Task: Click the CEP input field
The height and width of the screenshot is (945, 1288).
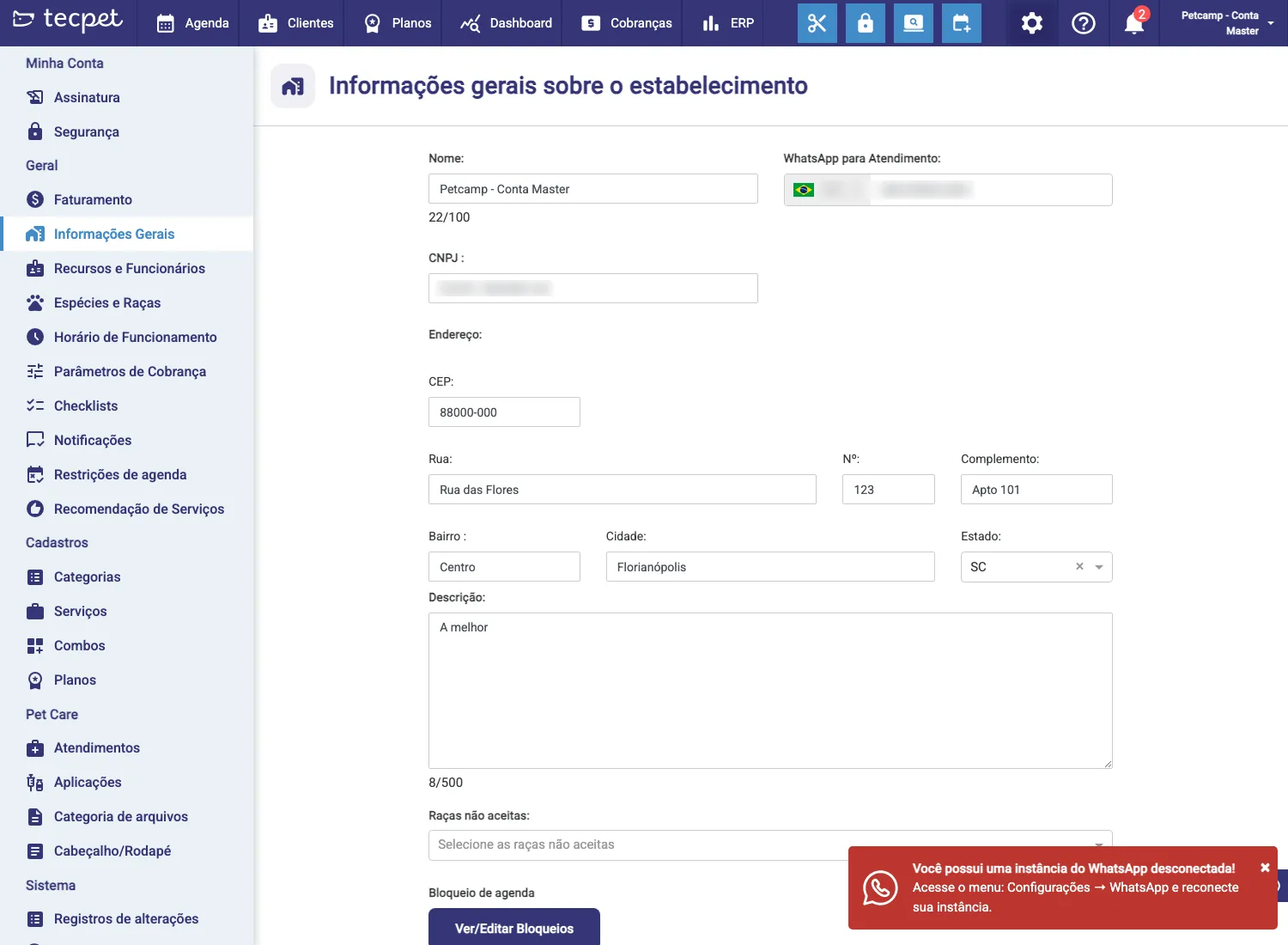Action: coord(504,412)
